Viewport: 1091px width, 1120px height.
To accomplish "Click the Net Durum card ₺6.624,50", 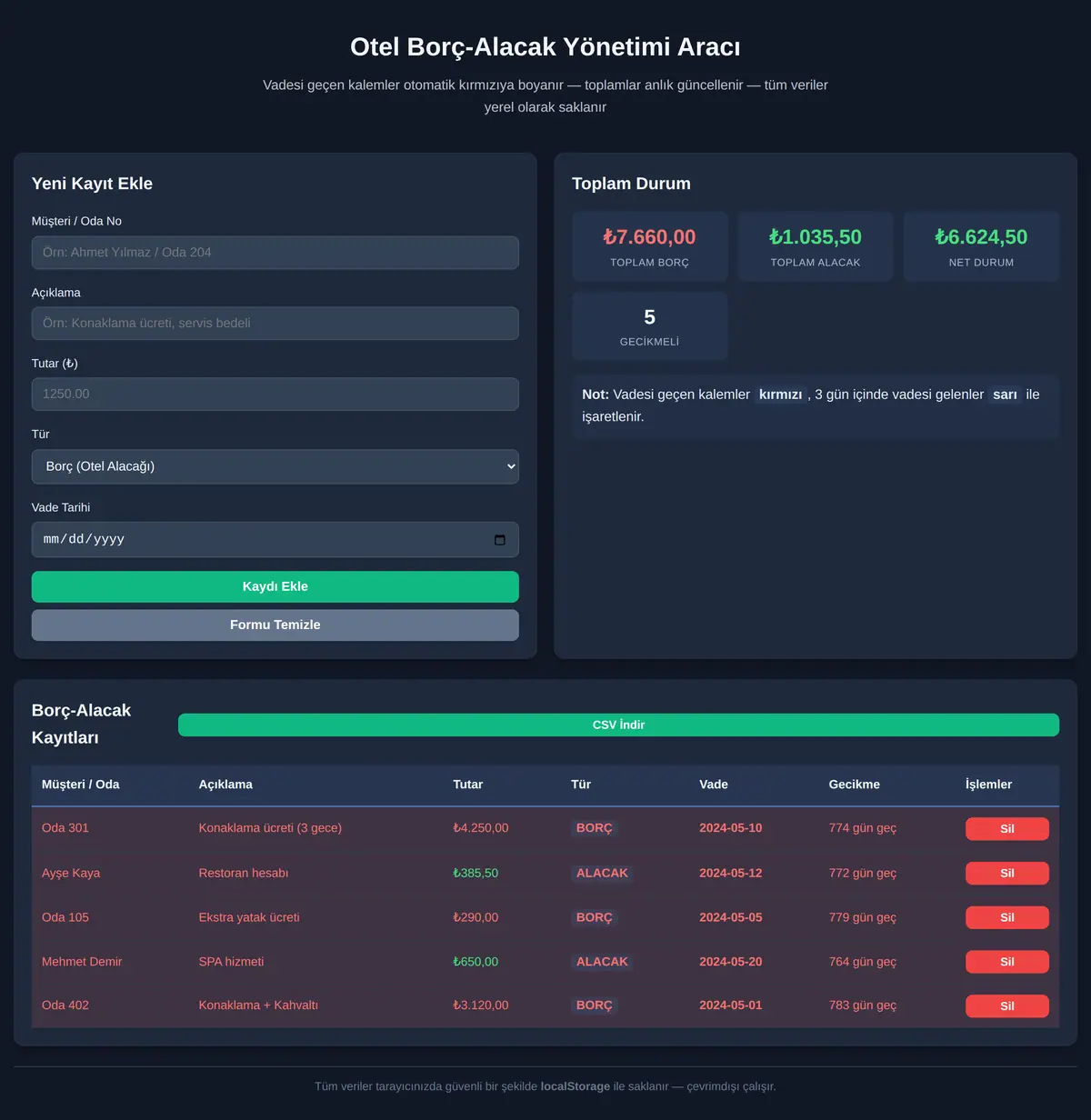I will coord(981,246).
